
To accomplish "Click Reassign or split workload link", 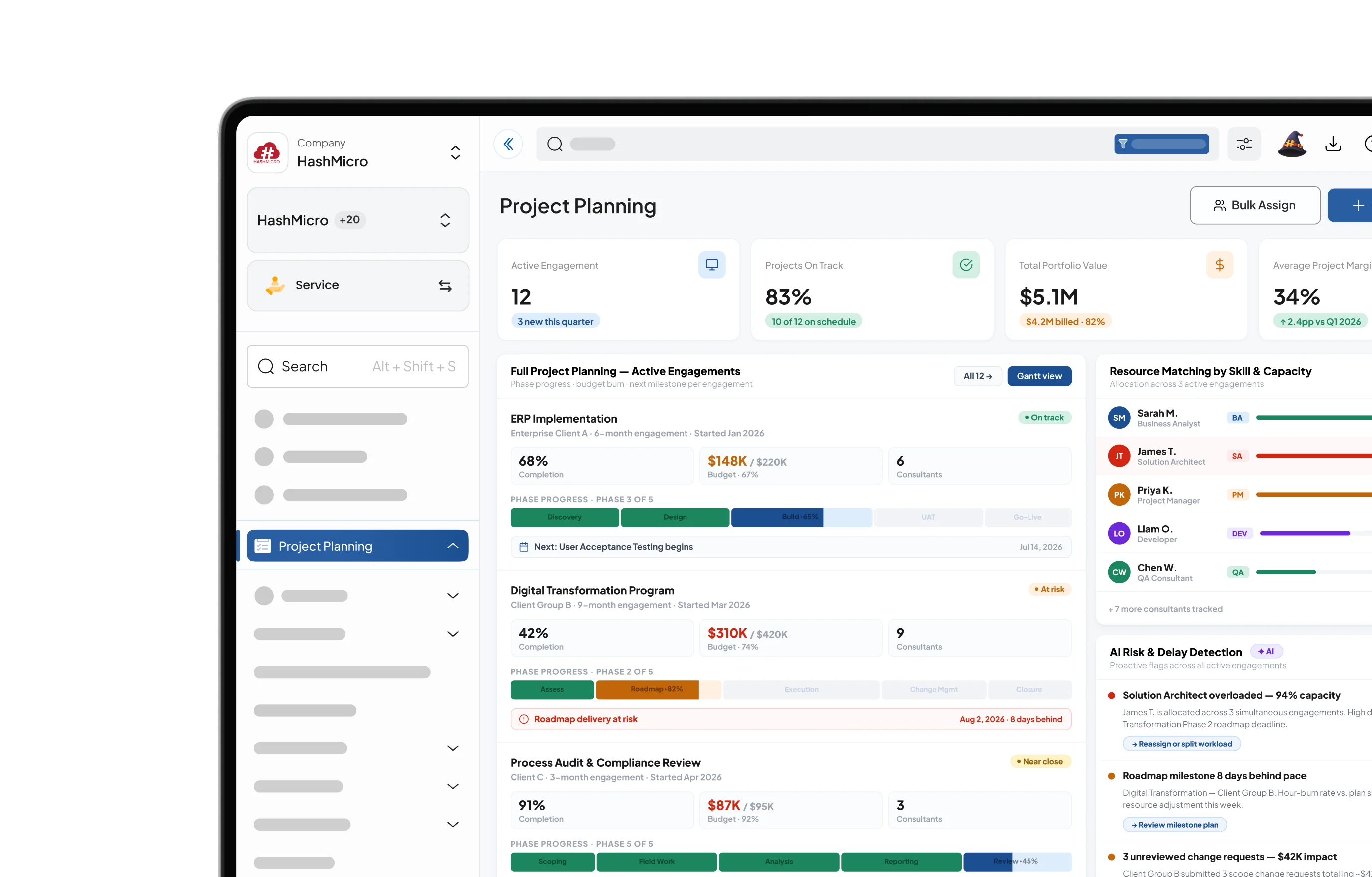I will 1182,744.
